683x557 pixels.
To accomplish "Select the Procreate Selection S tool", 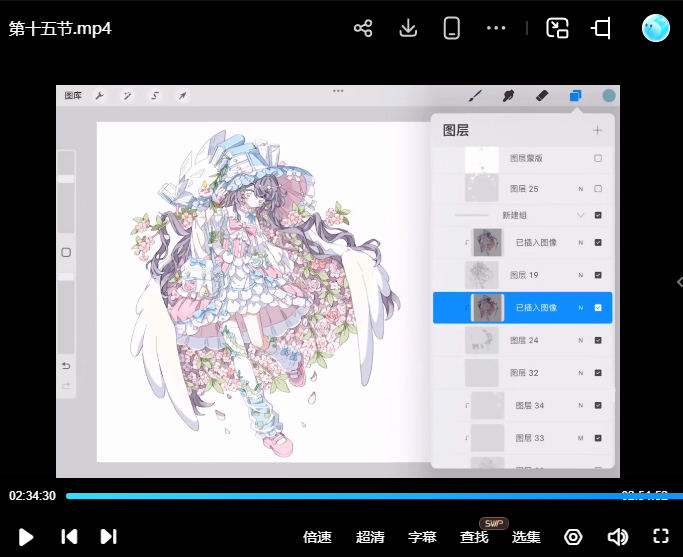I will [x=155, y=96].
